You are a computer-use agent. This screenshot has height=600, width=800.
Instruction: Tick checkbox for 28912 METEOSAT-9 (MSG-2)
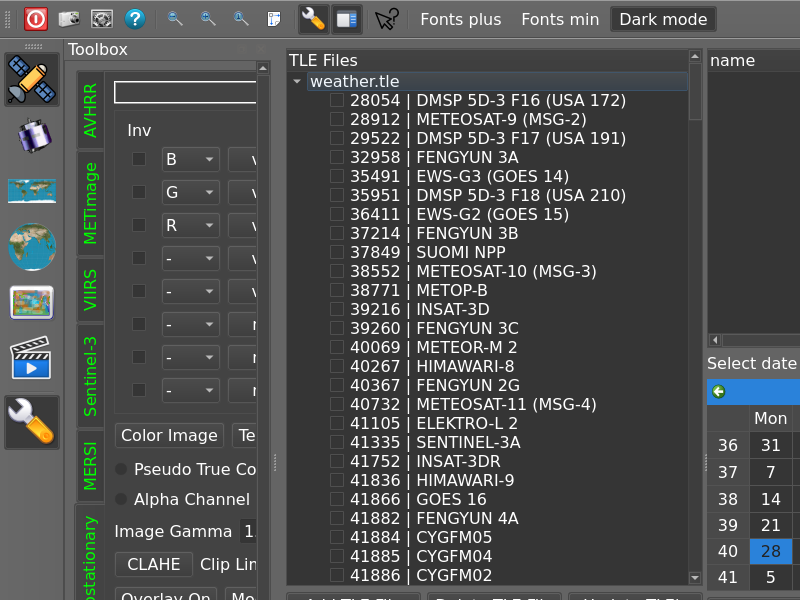[337, 119]
